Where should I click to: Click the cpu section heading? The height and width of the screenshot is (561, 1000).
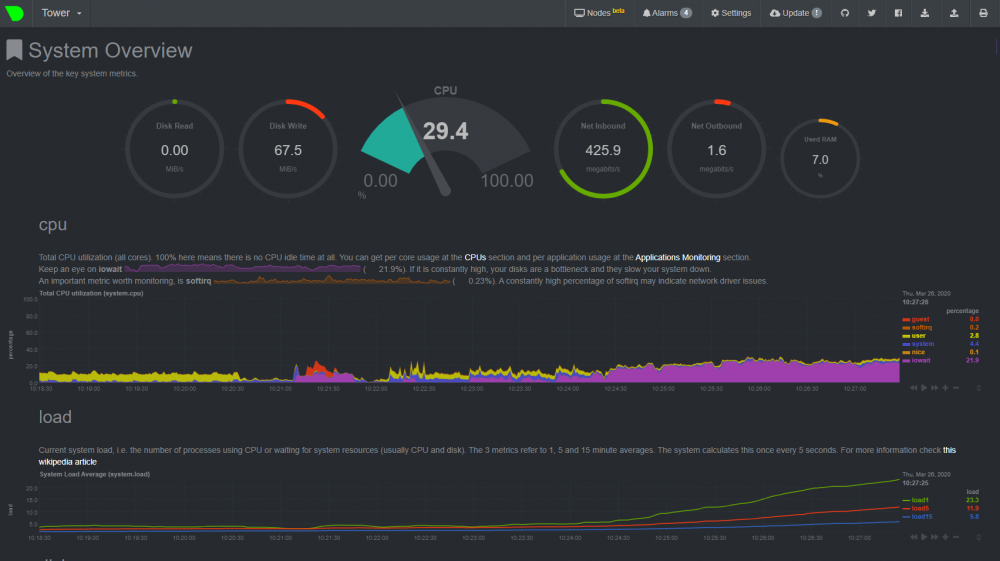[x=52, y=225]
